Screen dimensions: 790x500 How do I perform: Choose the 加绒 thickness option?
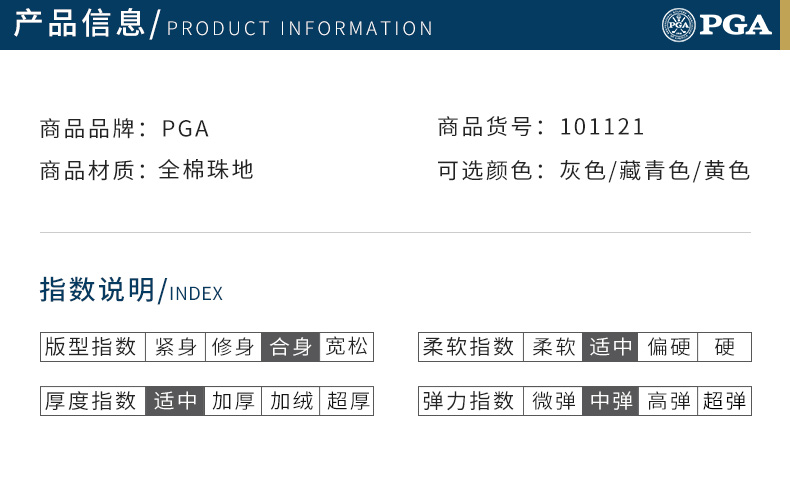coord(291,401)
